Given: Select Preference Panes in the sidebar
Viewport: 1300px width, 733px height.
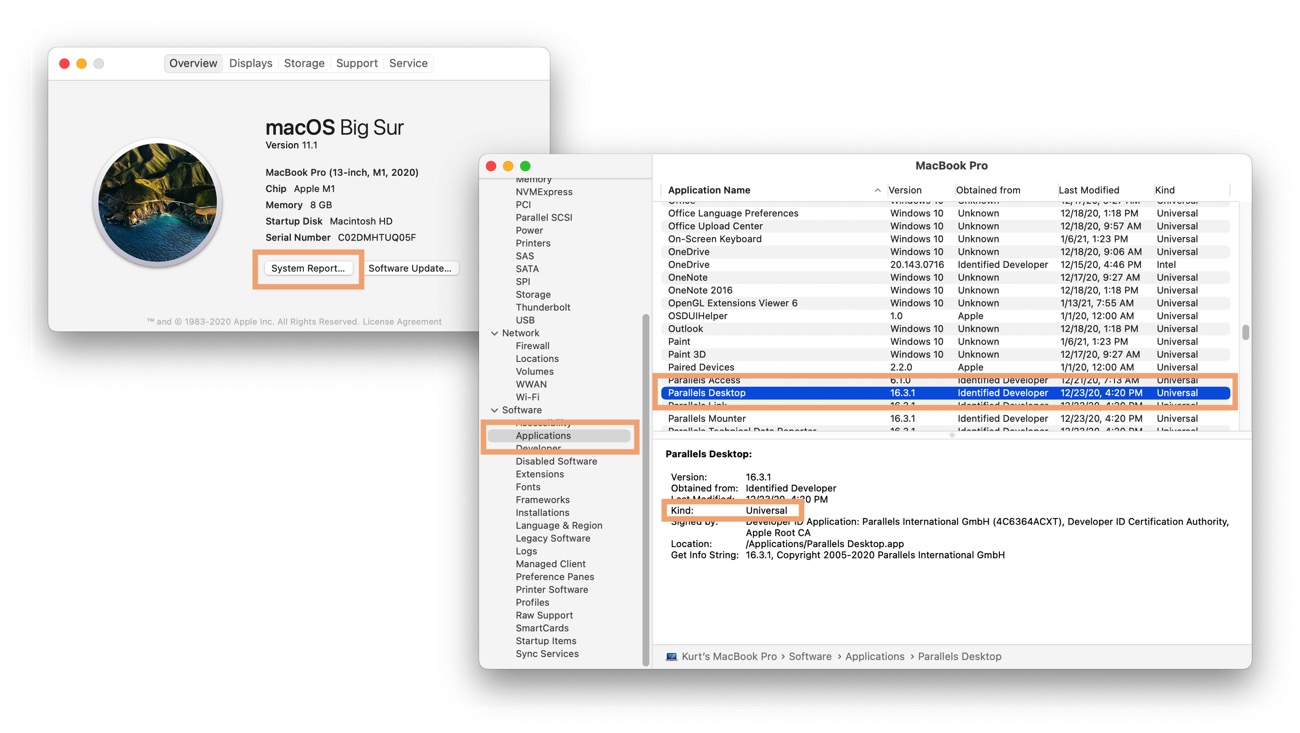Looking at the screenshot, I should point(555,577).
